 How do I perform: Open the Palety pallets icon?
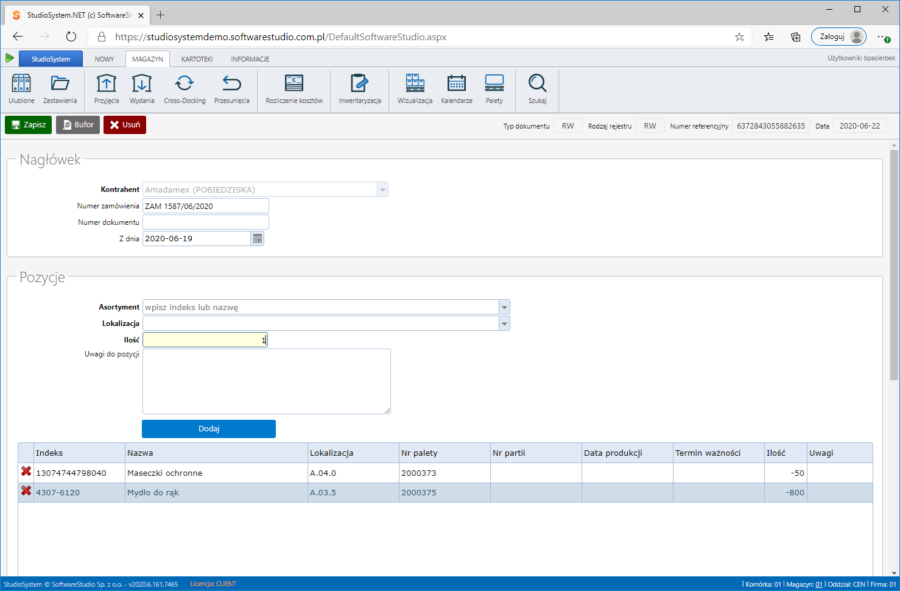click(x=494, y=88)
